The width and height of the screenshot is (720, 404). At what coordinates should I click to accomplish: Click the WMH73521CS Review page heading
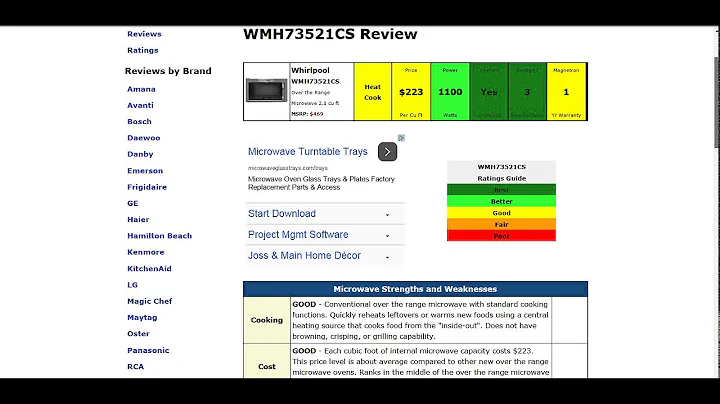click(330, 34)
